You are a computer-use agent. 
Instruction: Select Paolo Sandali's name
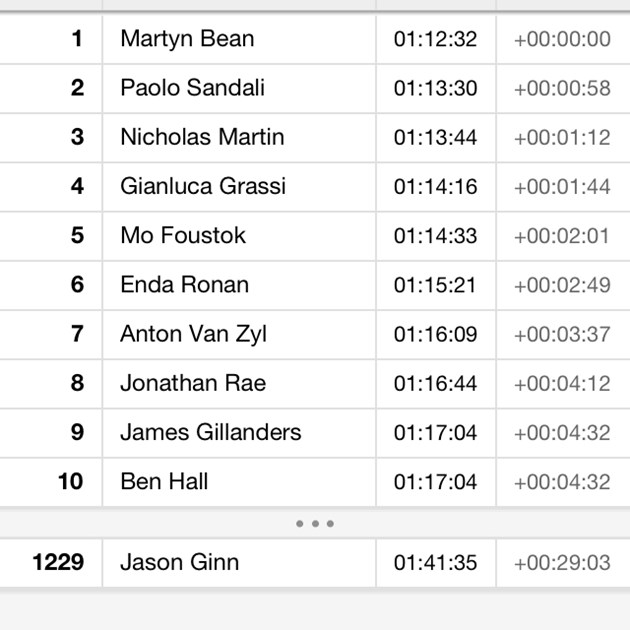(192, 88)
